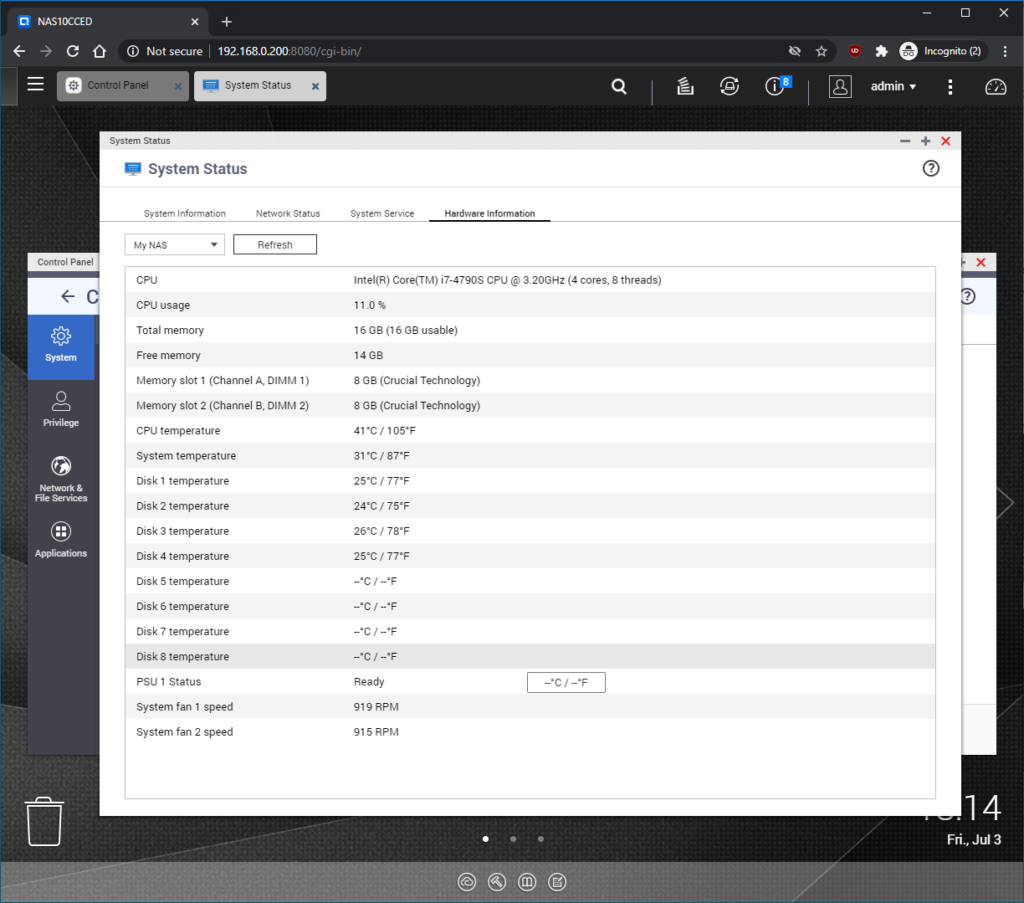The image size is (1024, 903).
Task: Click the Free memory value 14 GB
Action: (x=368, y=355)
